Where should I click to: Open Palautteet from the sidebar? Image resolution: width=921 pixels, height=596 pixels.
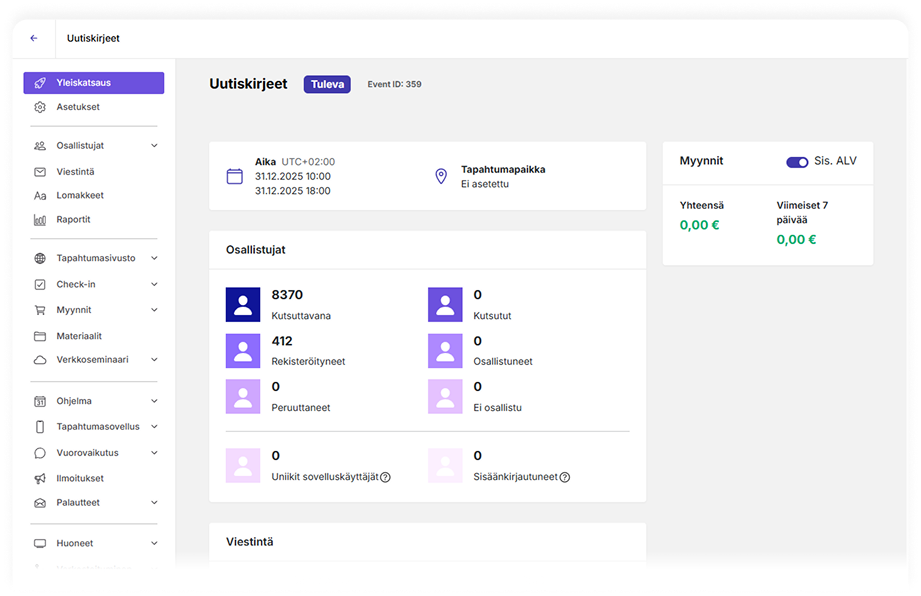pos(78,502)
